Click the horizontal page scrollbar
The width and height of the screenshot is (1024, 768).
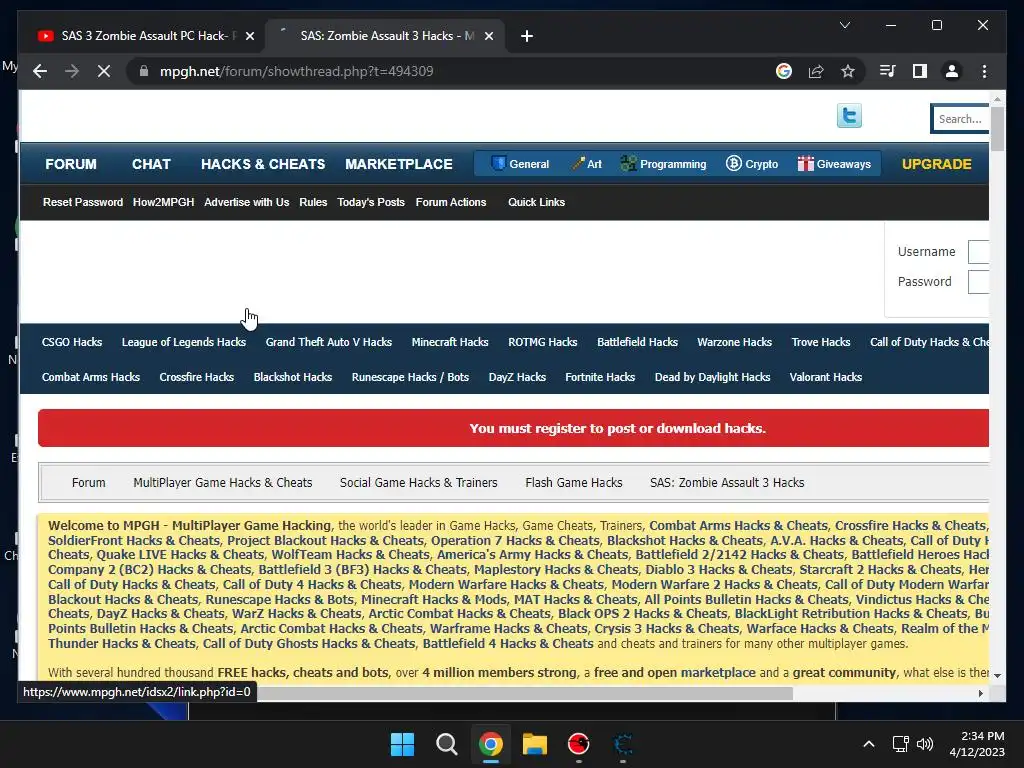pyautogui.click(x=526, y=693)
